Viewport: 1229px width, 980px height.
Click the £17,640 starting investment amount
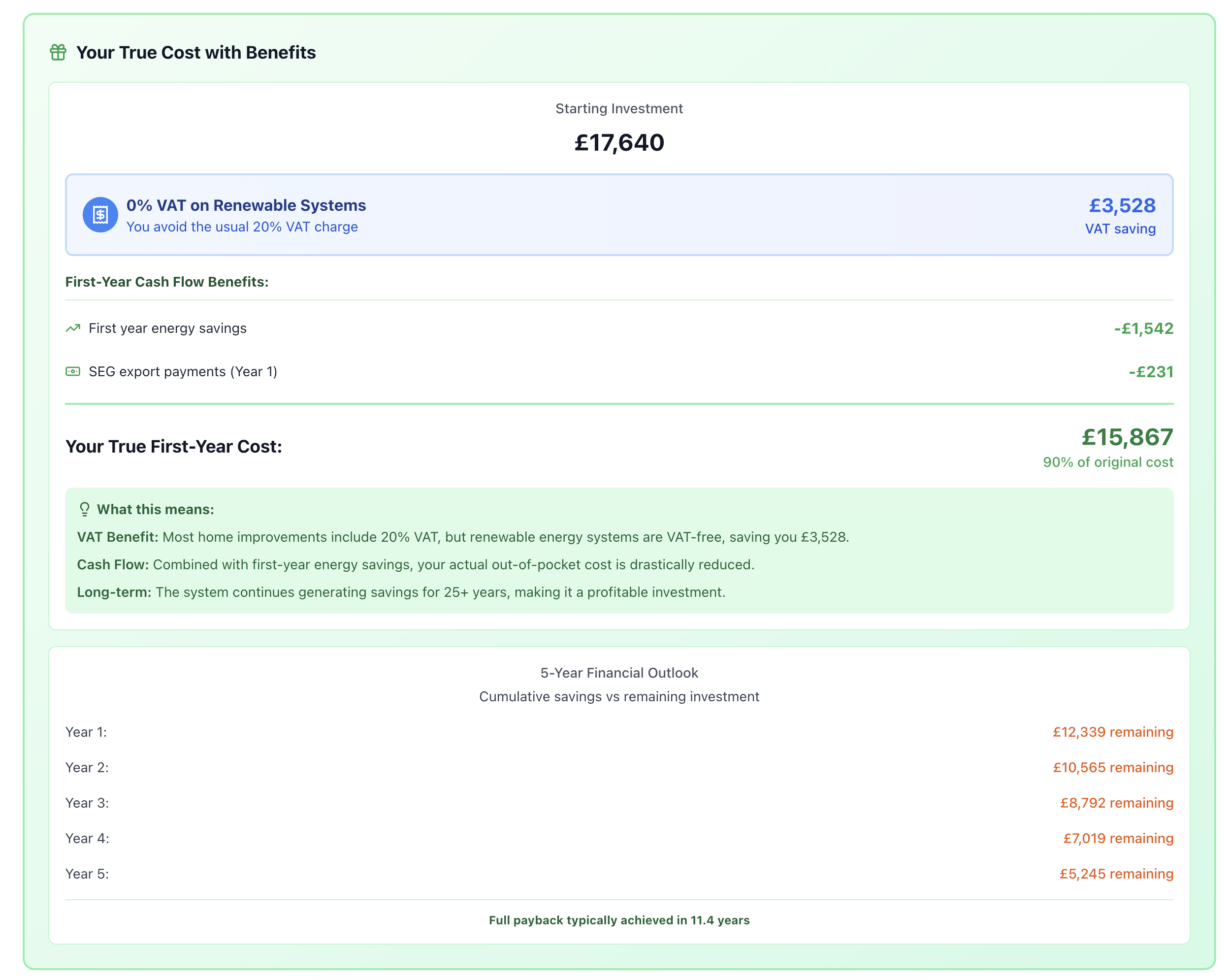pyautogui.click(x=618, y=142)
